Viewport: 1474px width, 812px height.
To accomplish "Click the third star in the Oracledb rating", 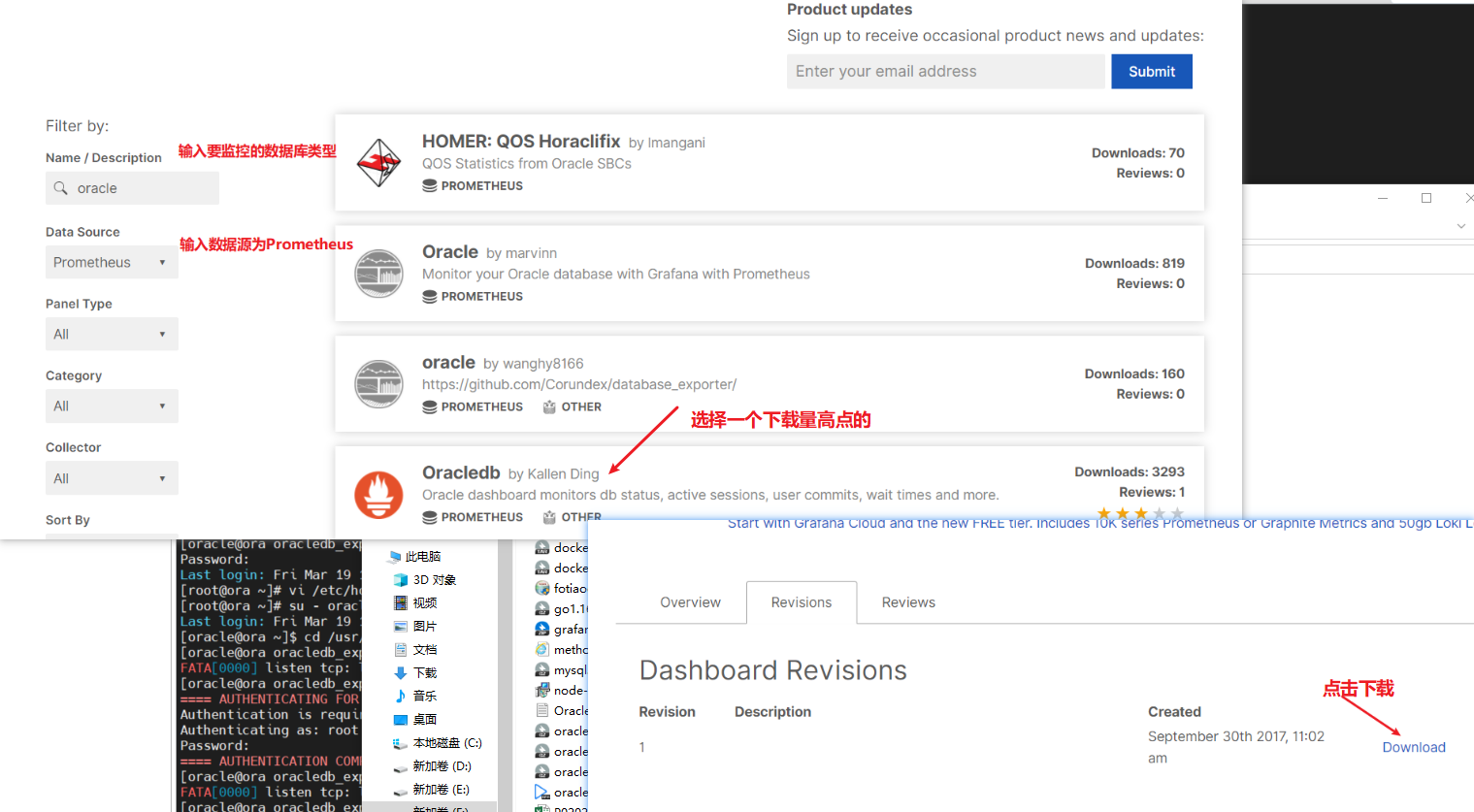I will point(1140,512).
